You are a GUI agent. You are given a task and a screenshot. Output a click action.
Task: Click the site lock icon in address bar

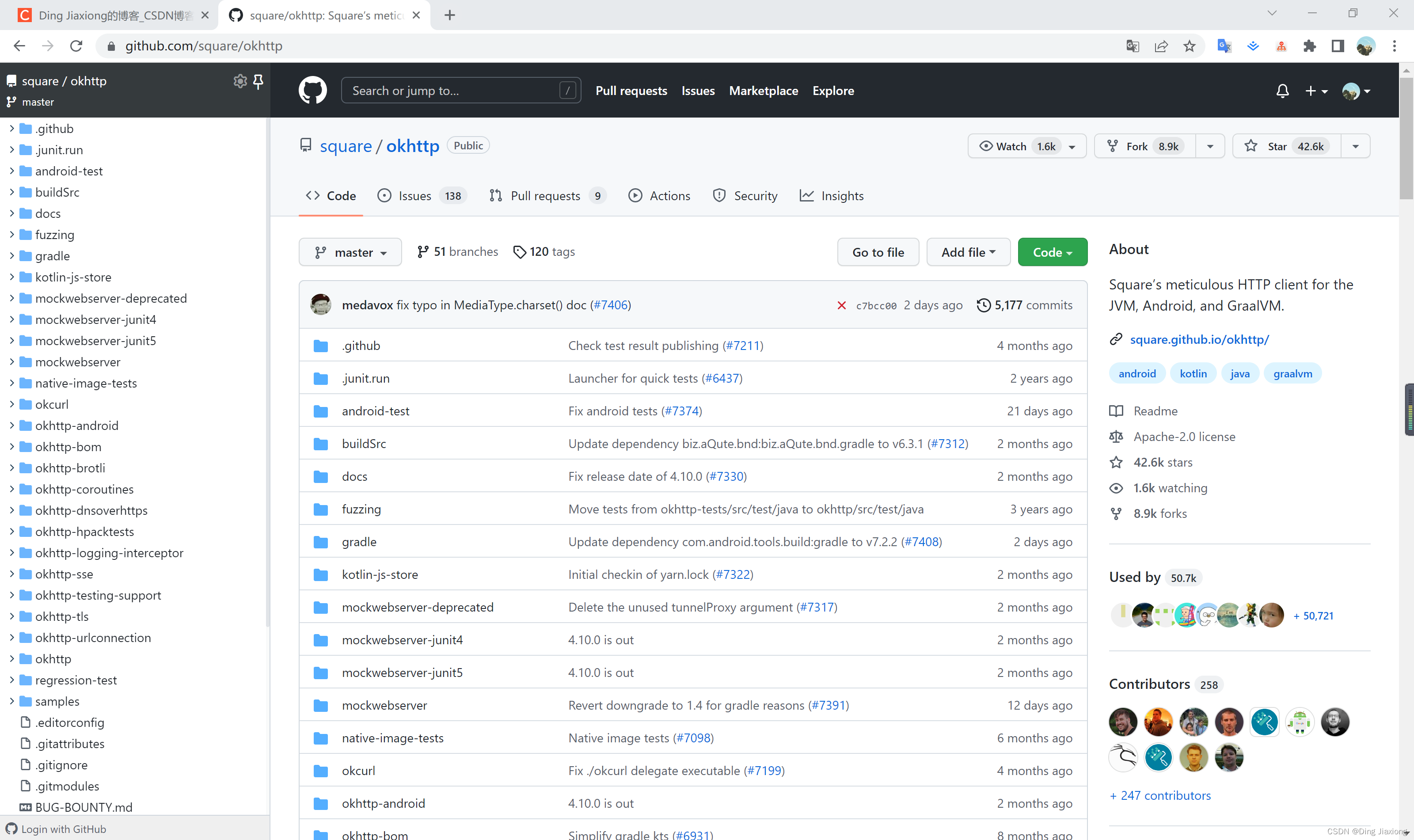coord(111,46)
